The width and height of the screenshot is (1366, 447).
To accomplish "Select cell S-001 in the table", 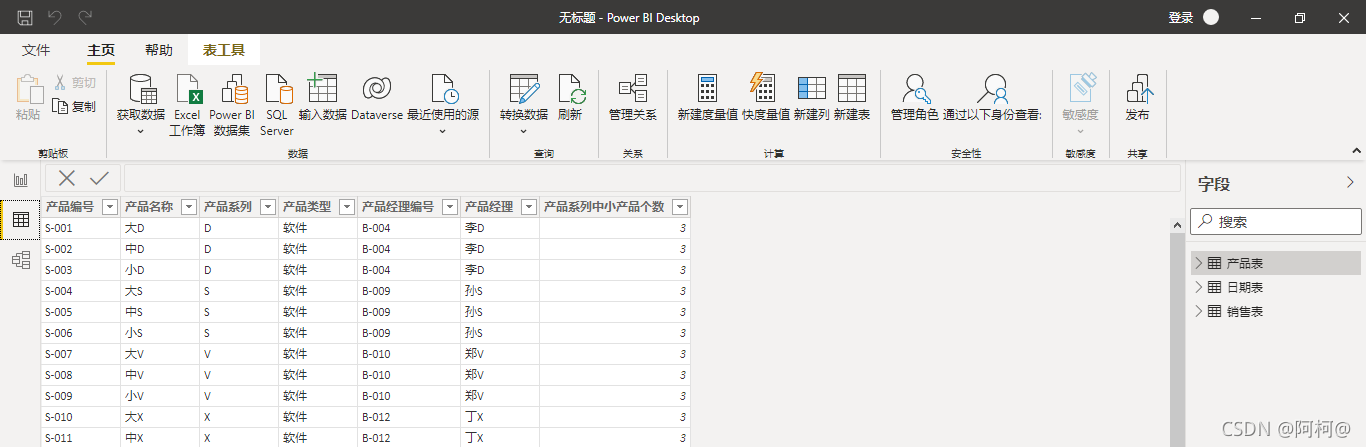I will point(81,228).
